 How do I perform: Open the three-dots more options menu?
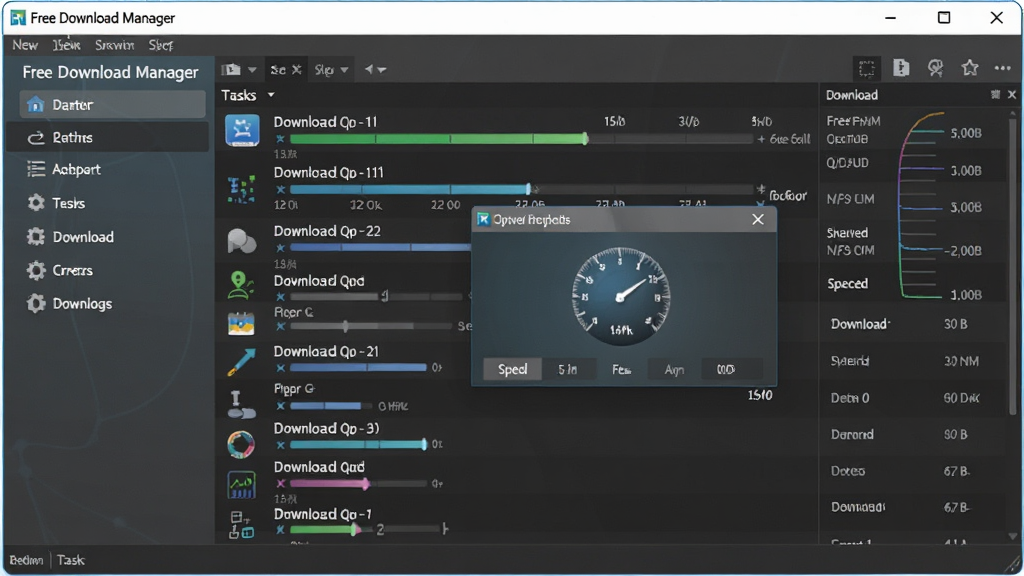[1002, 68]
